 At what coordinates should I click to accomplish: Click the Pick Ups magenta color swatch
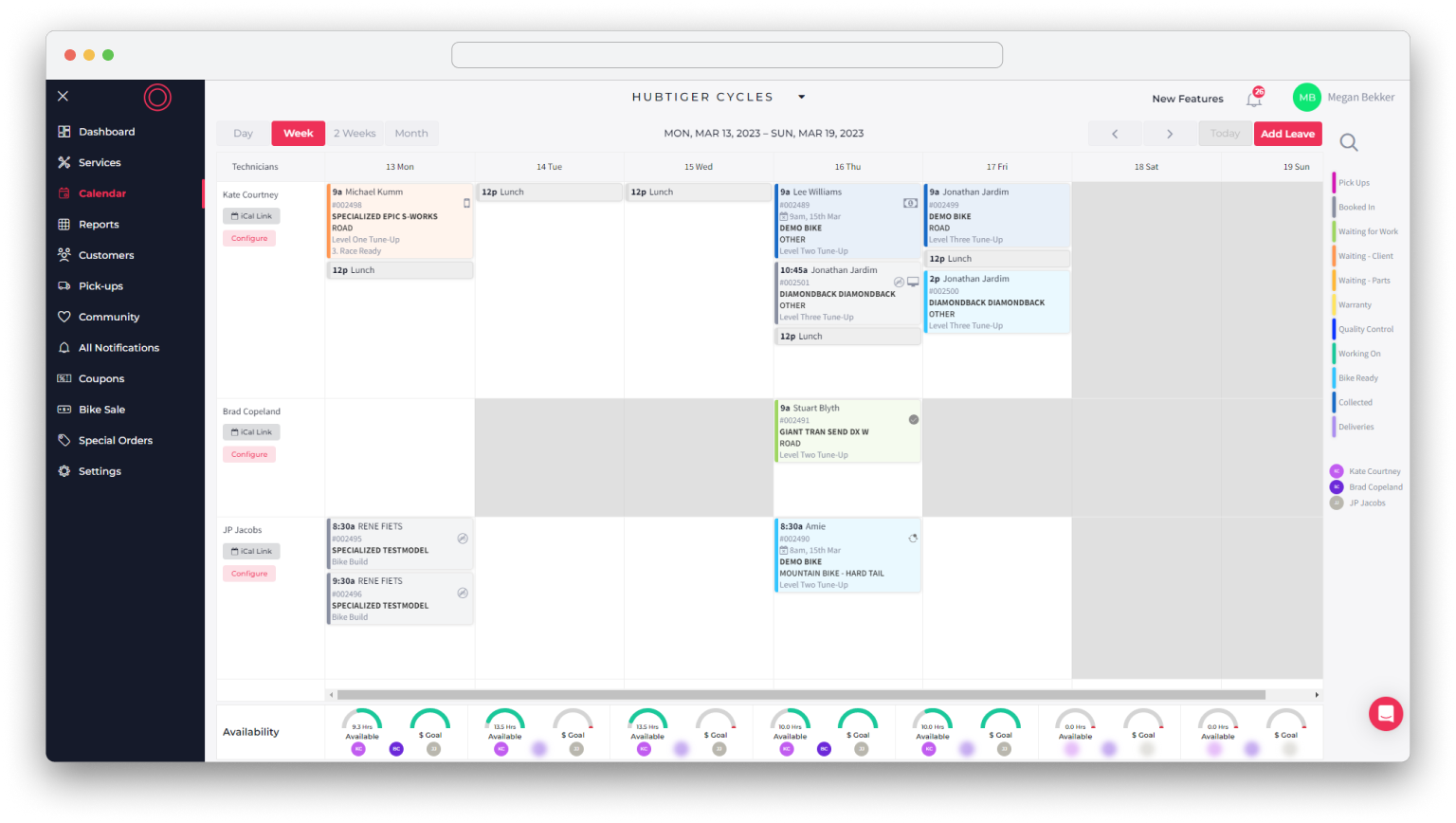pyautogui.click(x=1334, y=182)
